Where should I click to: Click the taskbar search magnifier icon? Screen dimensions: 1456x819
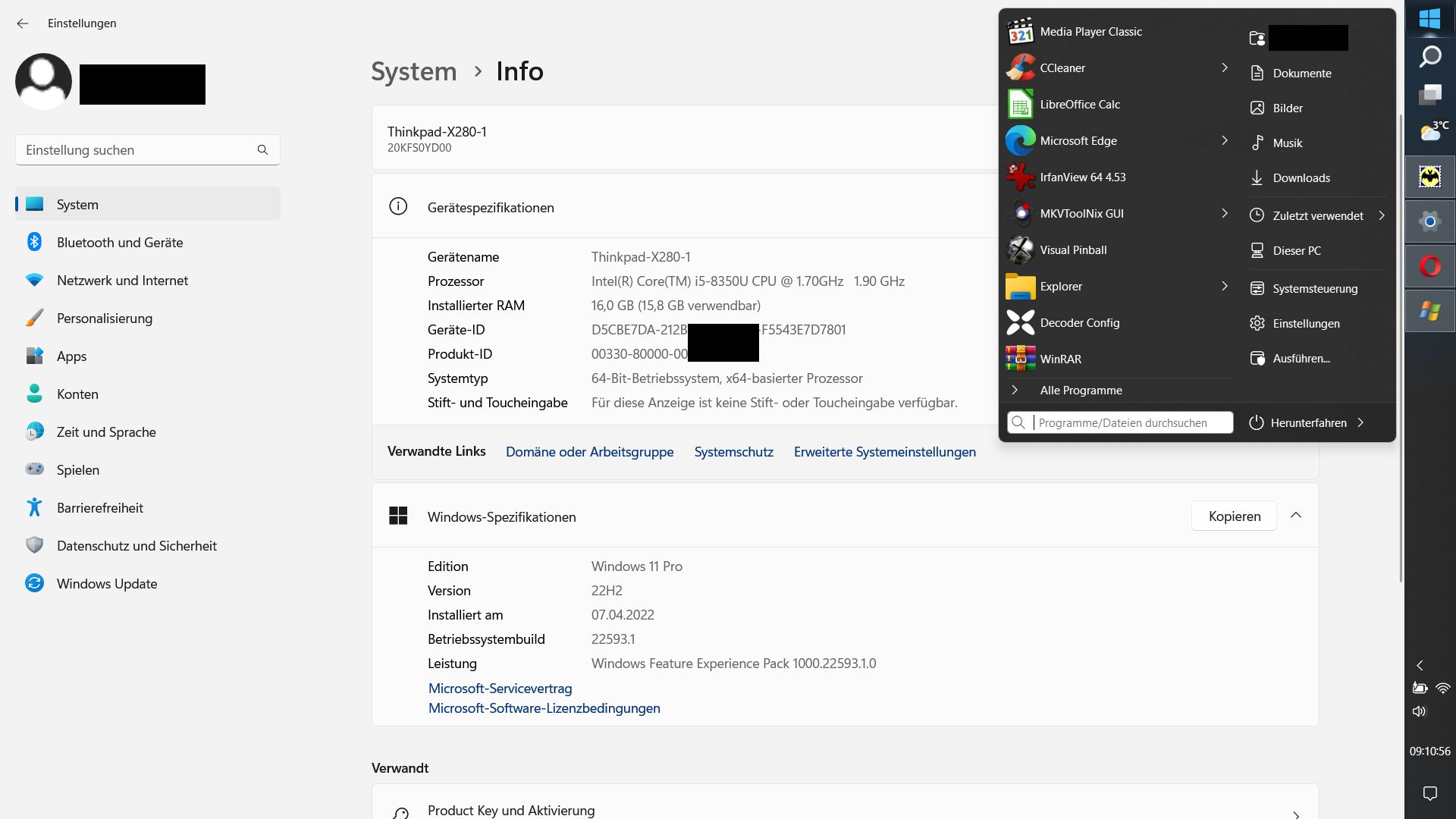[x=1429, y=56]
